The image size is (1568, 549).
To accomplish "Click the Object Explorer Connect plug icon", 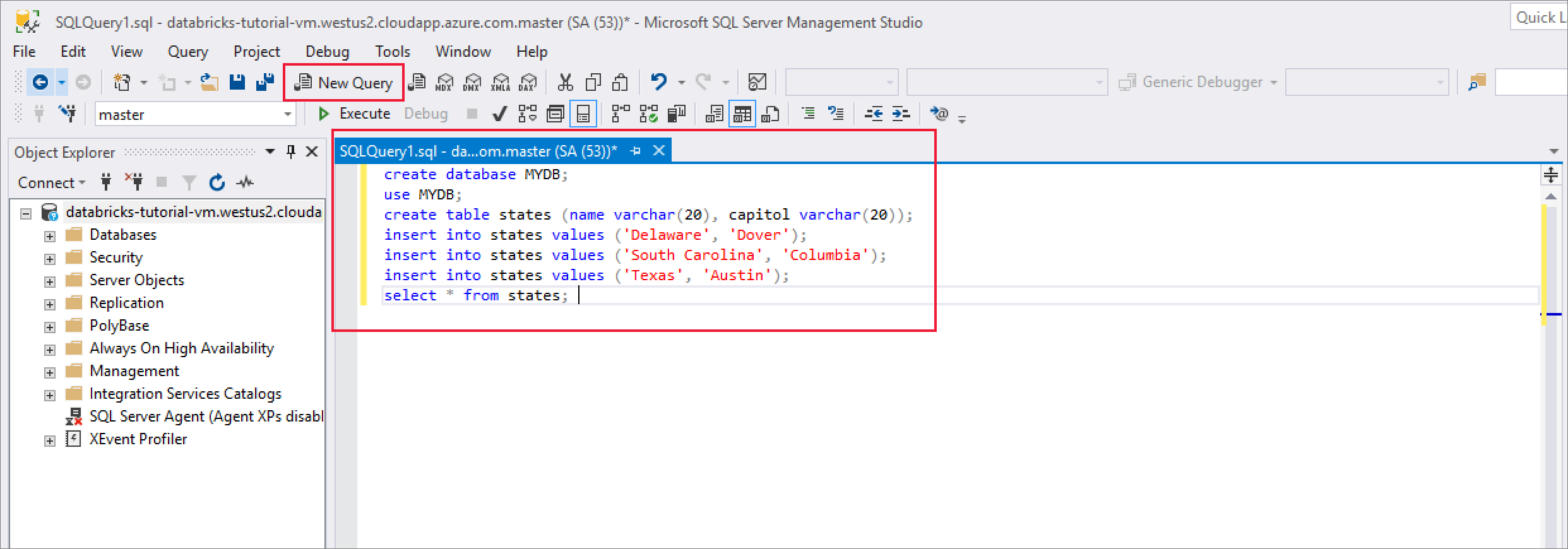I will click(x=106, y=182).
